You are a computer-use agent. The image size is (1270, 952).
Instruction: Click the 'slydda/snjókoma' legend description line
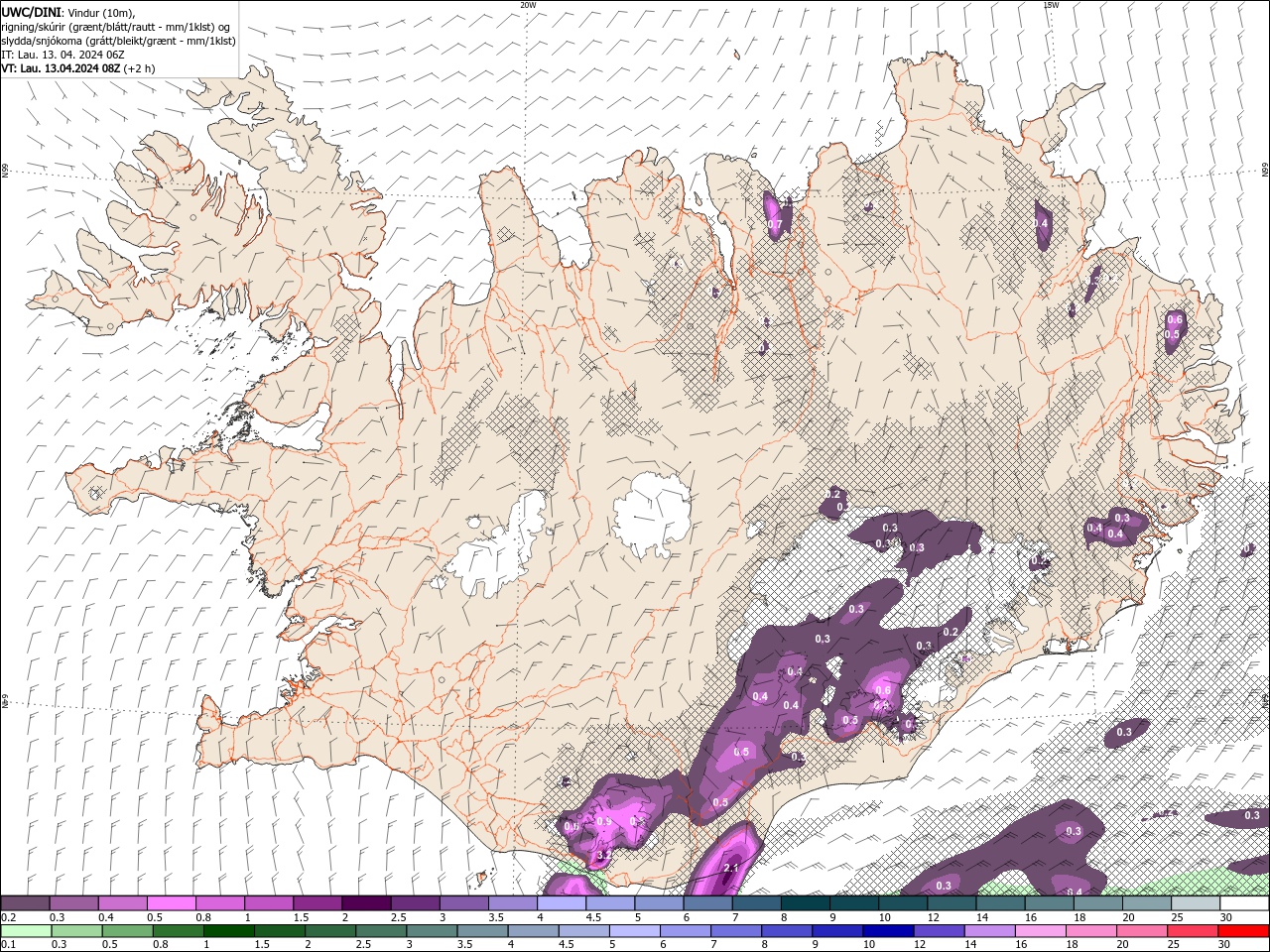pyautogui.click(x=118, y=41)
